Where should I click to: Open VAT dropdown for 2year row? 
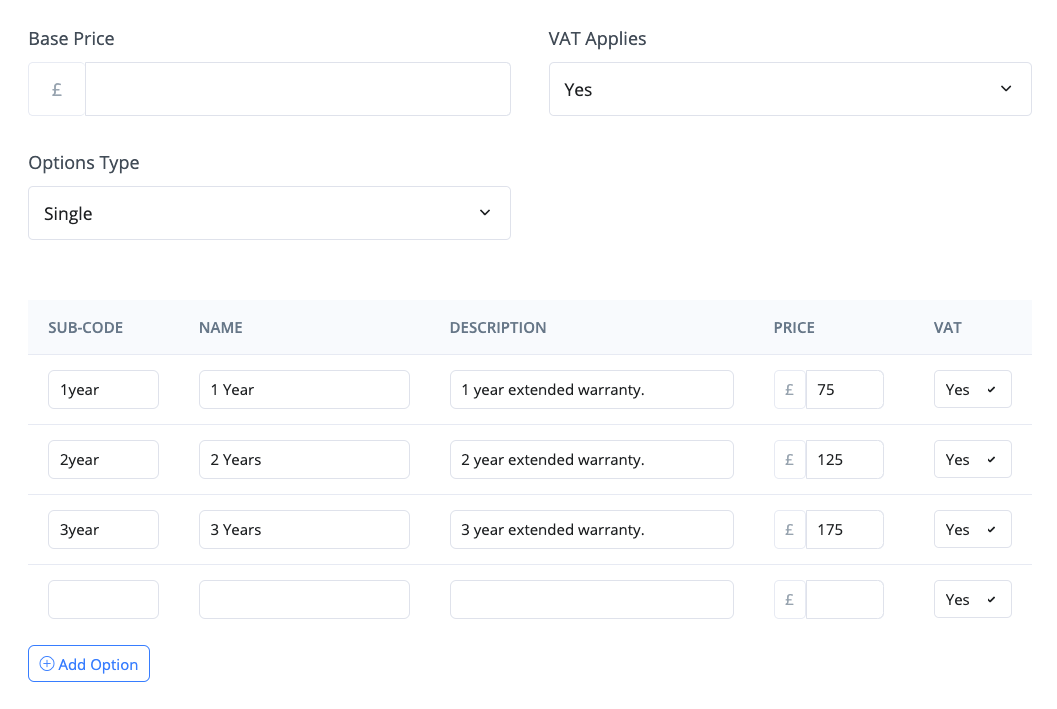point(973,460)
